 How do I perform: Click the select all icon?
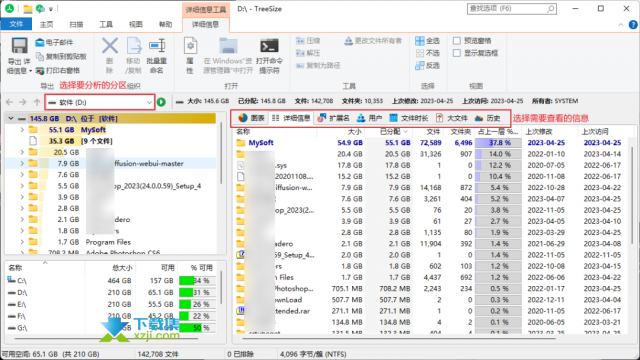click(x=420, y=41)
